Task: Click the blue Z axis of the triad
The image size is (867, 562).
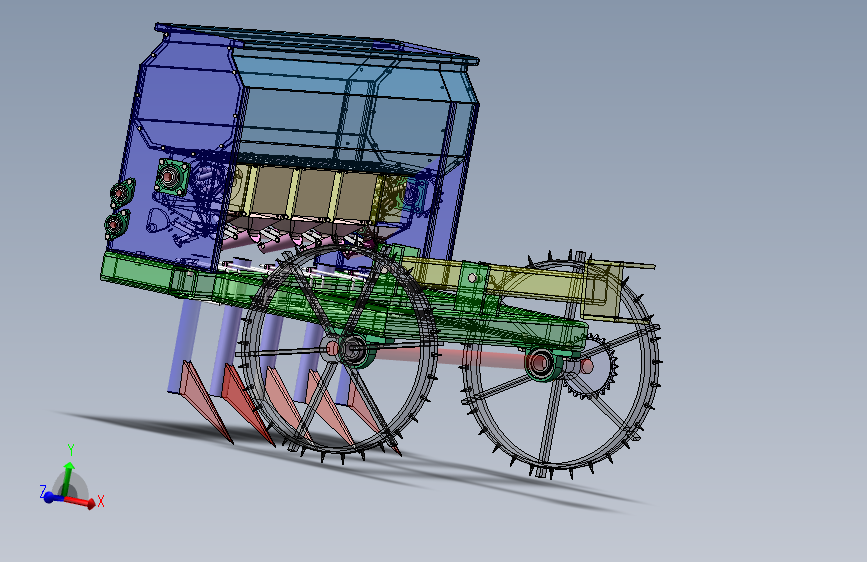Action: (x=51, y=497)
